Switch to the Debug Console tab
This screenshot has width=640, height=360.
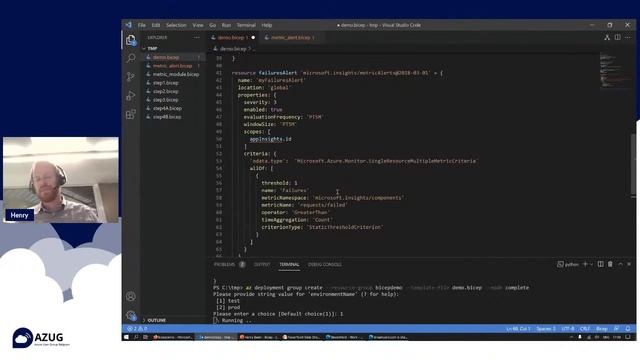click(x=324, y=264)
